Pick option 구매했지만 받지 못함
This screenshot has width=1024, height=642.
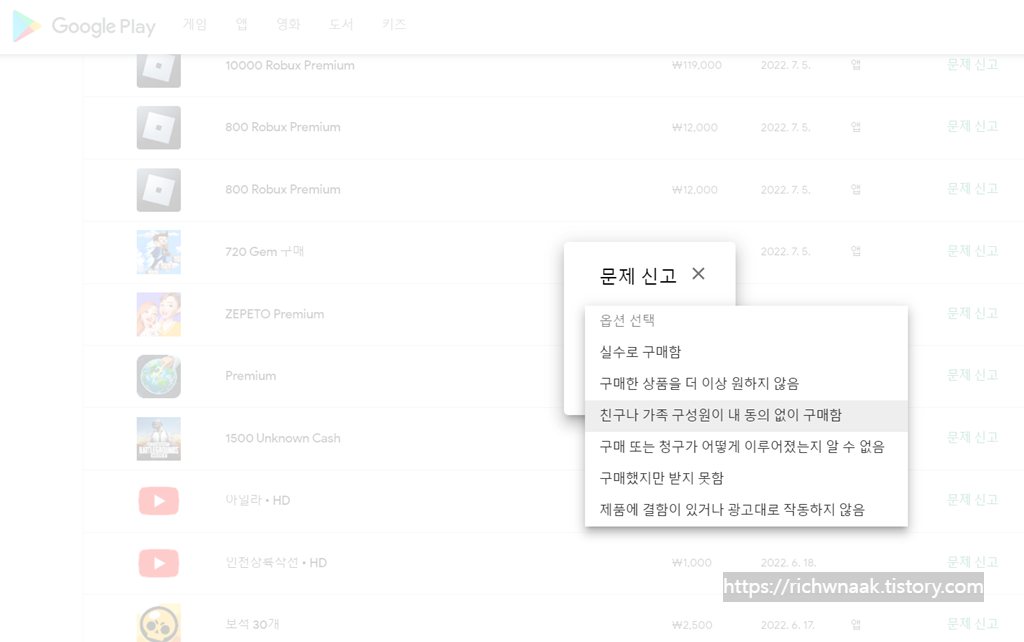746,478
